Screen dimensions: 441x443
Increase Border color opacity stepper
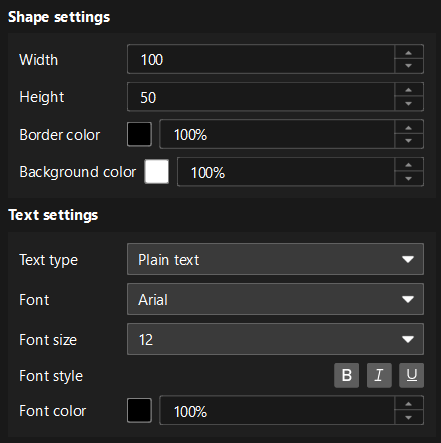409,128
